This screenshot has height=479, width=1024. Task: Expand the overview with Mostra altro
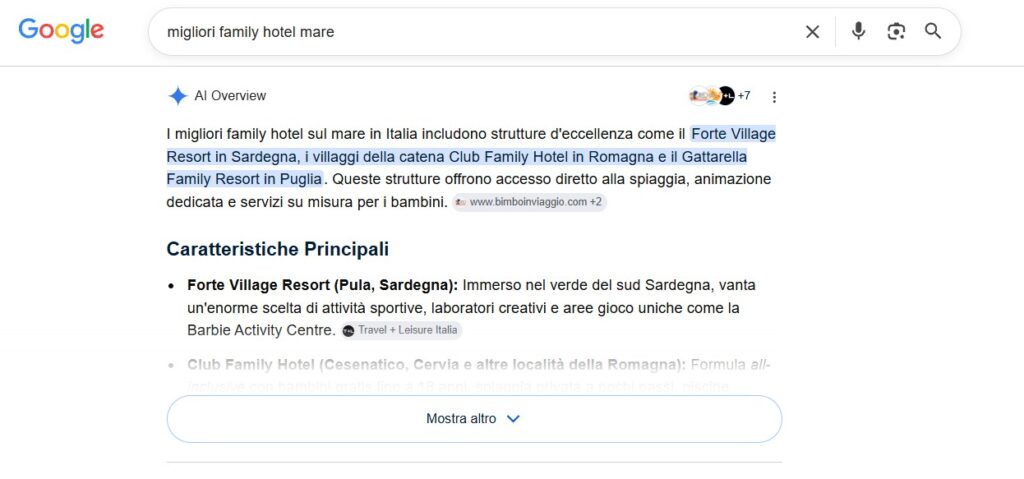tap(474, 419)
